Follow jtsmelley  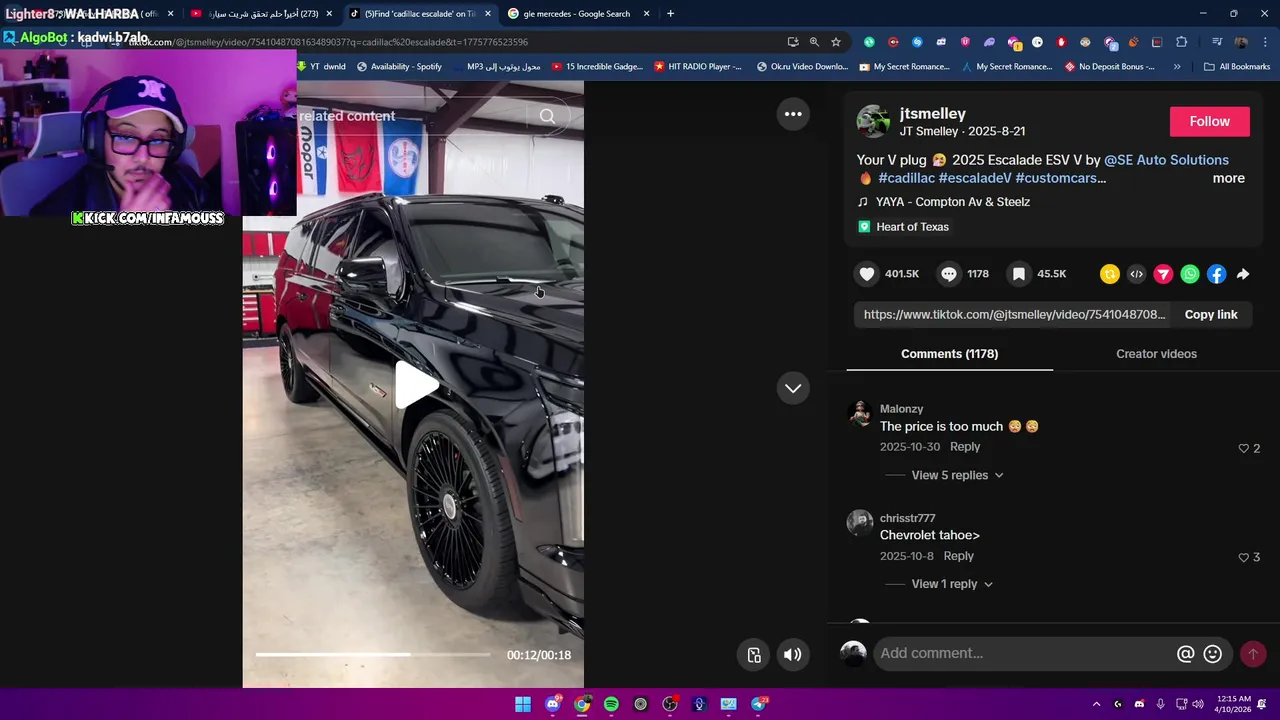[1209, 121]
